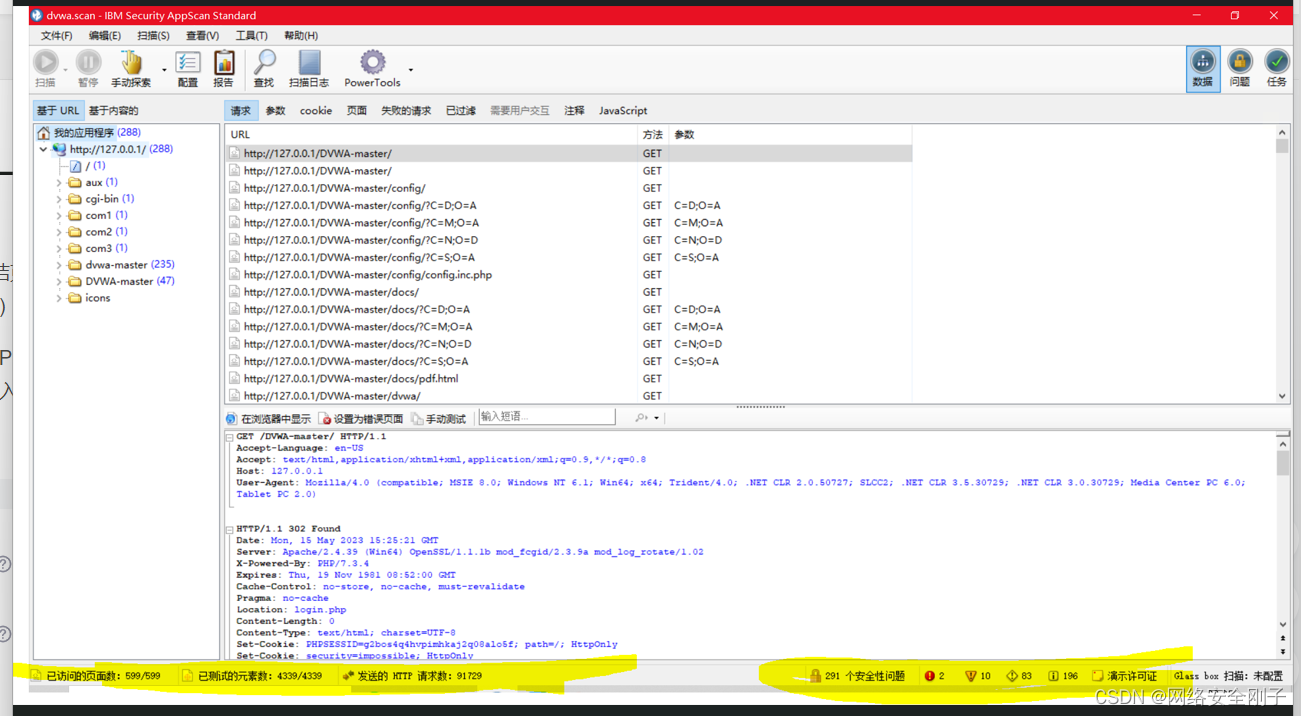1301x716 pixels.
Task: Select the 基于 URL tab
Action: pyautogui.click(x=58, y=111)
